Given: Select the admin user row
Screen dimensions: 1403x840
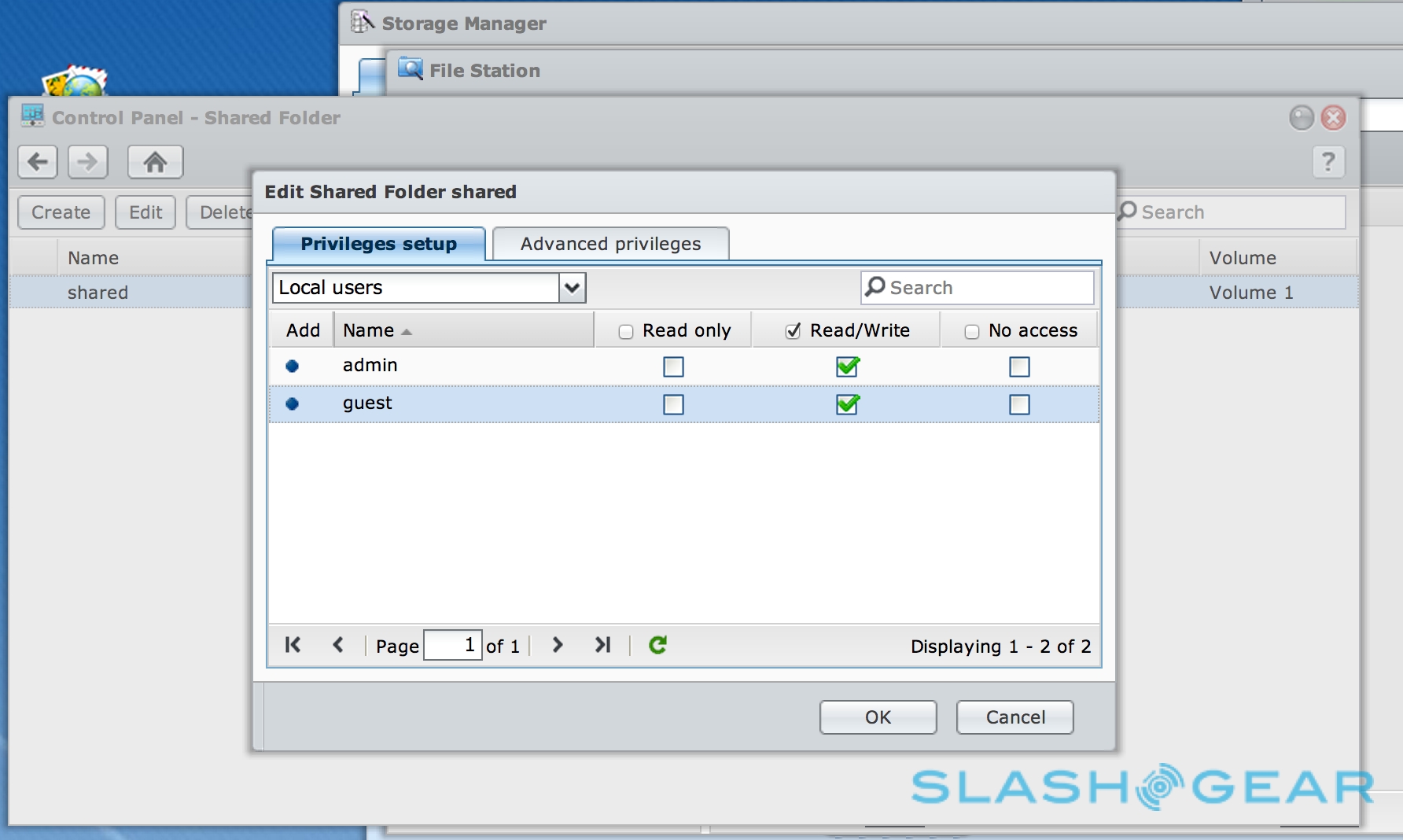Looking at the screenshot, I should 683,366.
